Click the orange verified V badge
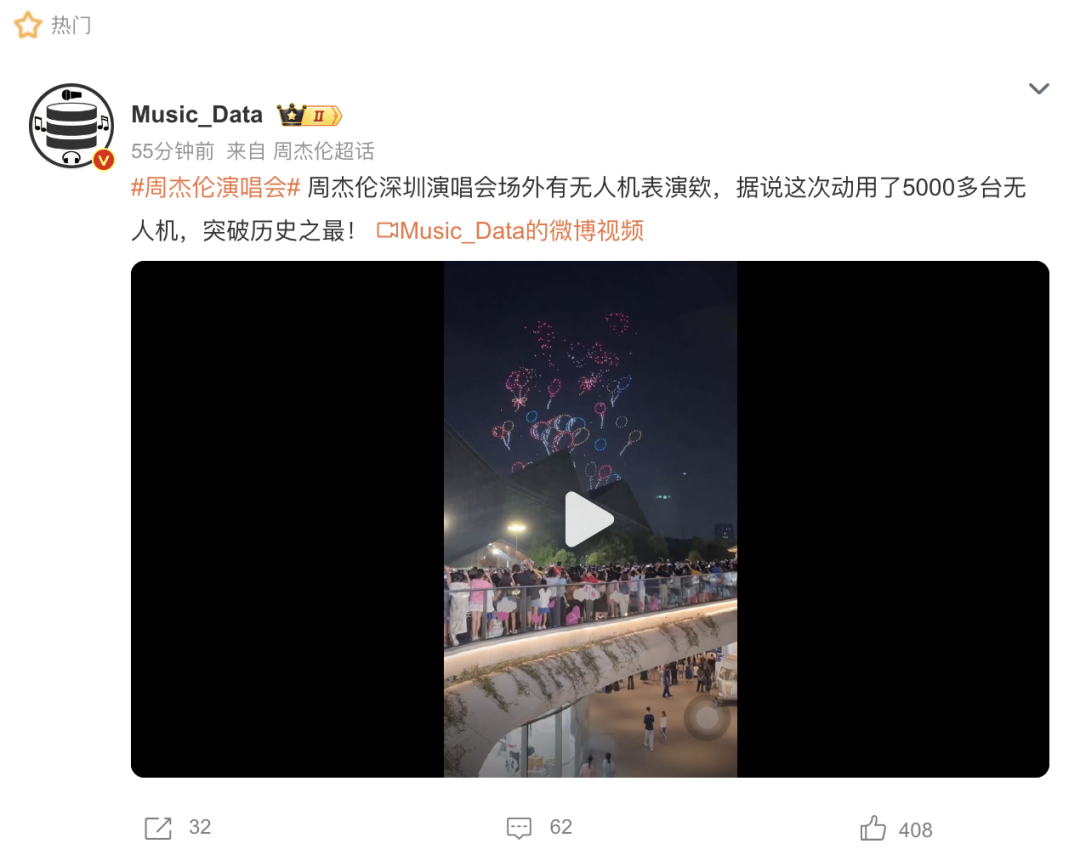Image resolution: width=1080 pixels, height=855 pixels. coord(103,161)
